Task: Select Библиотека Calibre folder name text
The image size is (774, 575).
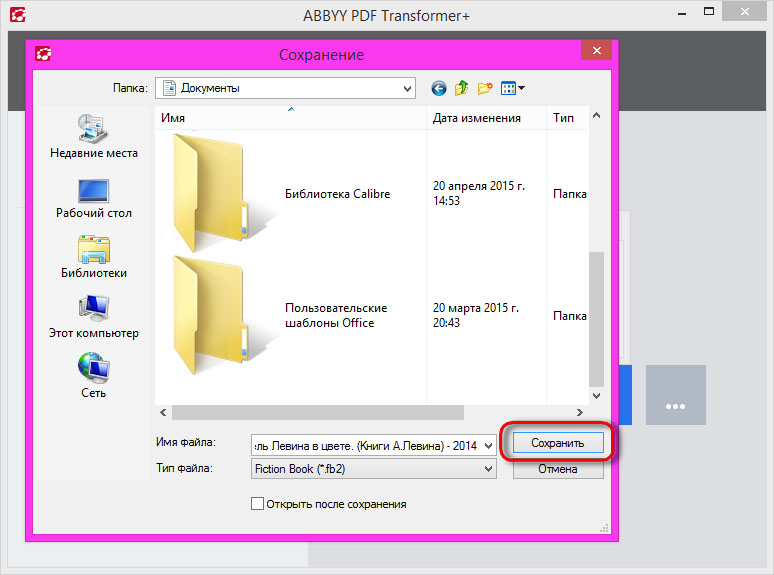Action: click(338, 194)
